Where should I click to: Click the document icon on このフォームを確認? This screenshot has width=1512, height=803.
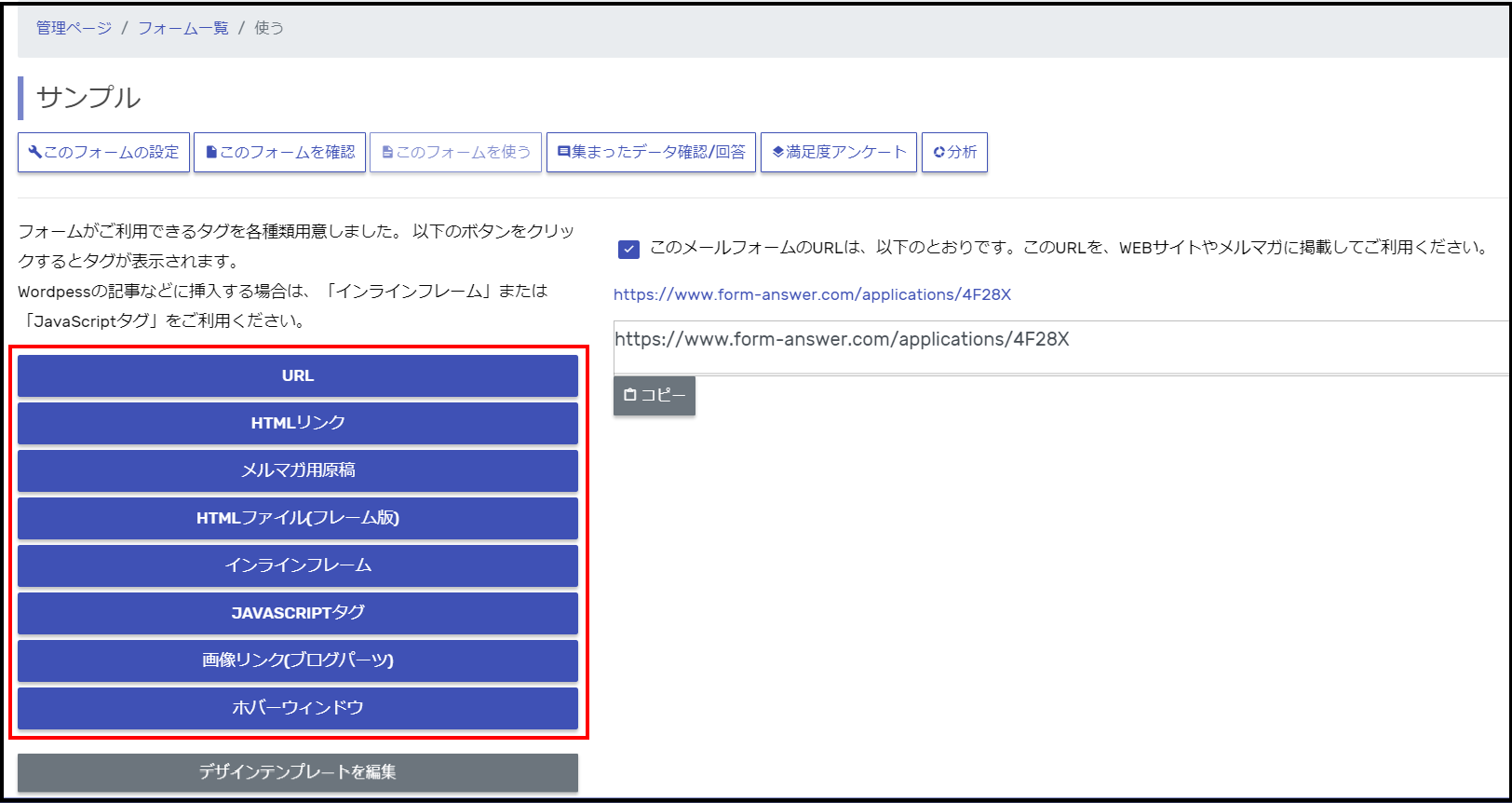pyautogui.click(x=211, y=152)
